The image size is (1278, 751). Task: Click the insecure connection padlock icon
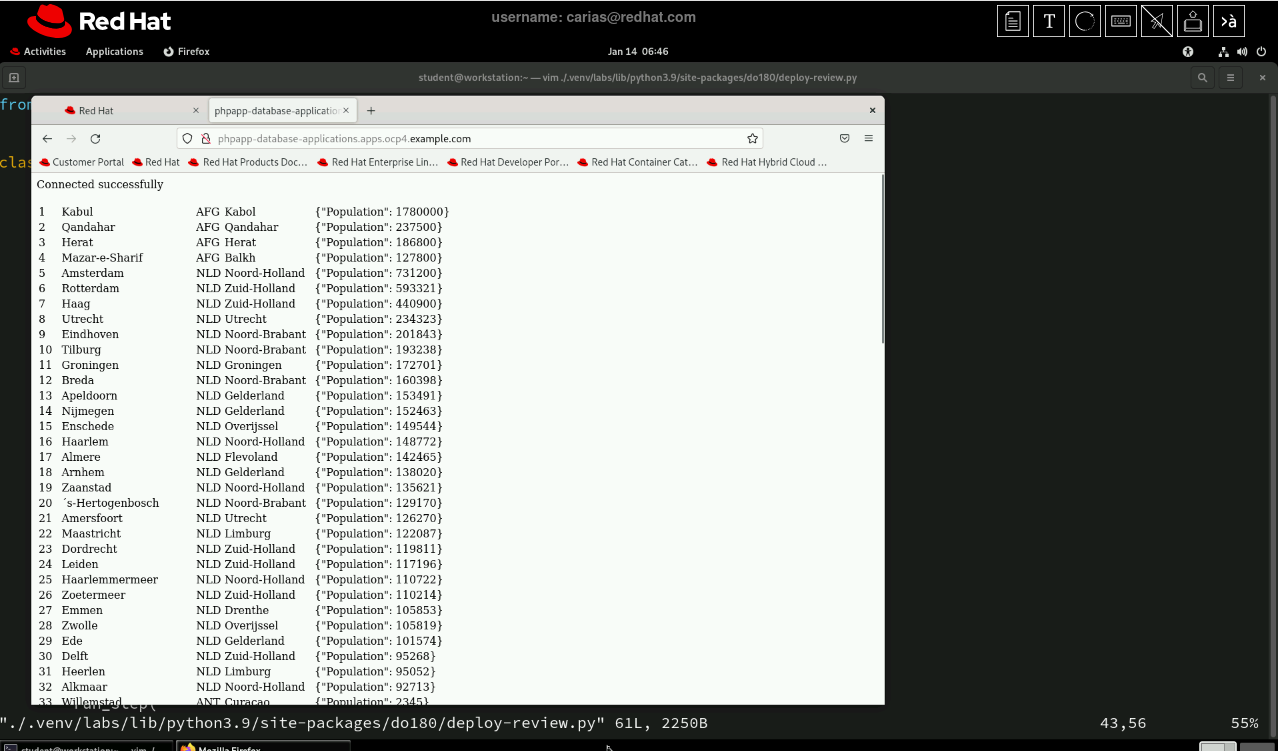coord(205,139)
